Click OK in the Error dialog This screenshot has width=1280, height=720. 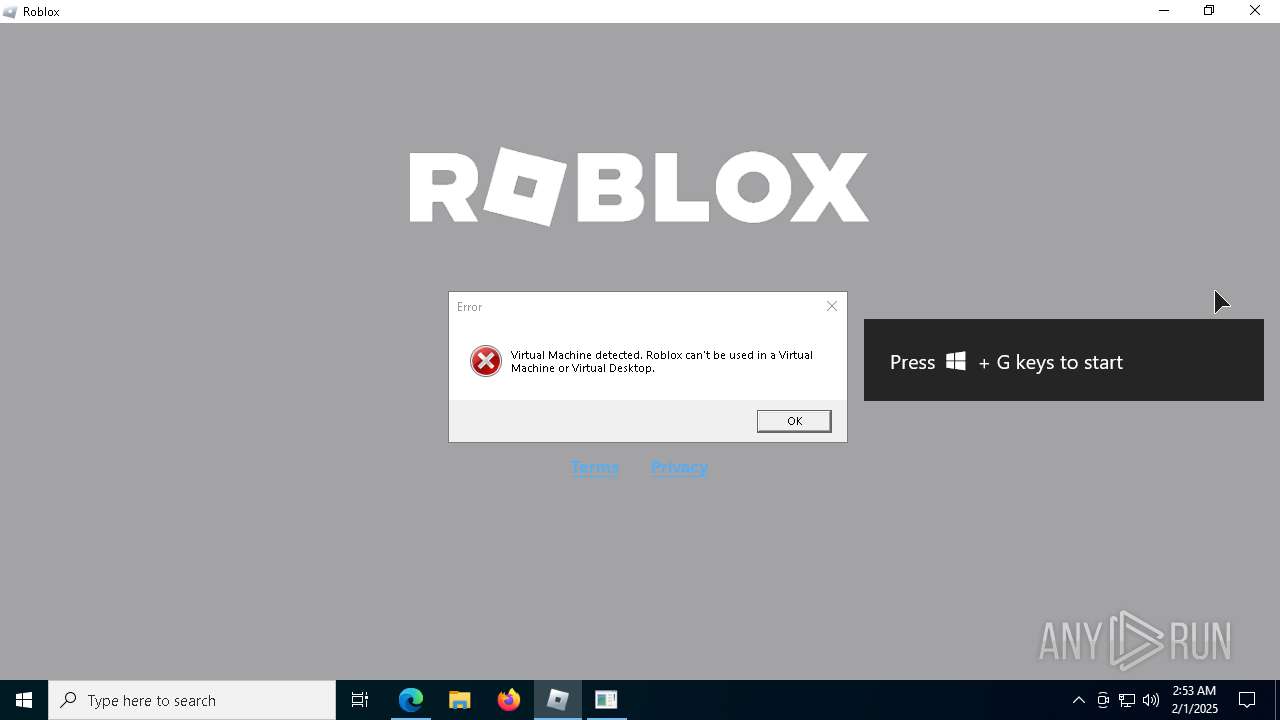794,421
